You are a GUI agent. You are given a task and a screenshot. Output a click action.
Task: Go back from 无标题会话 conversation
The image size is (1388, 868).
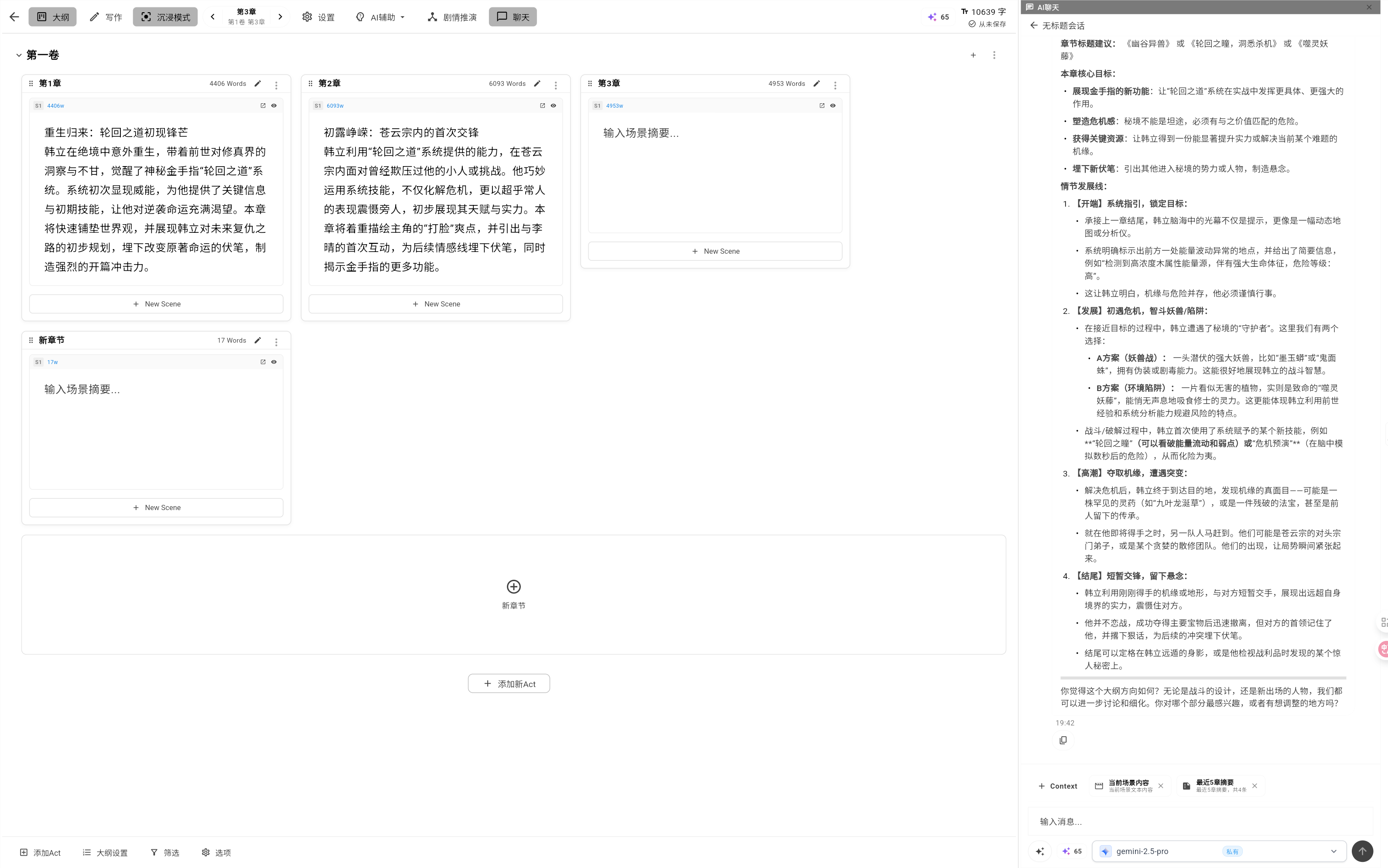tap(1034, 25)
